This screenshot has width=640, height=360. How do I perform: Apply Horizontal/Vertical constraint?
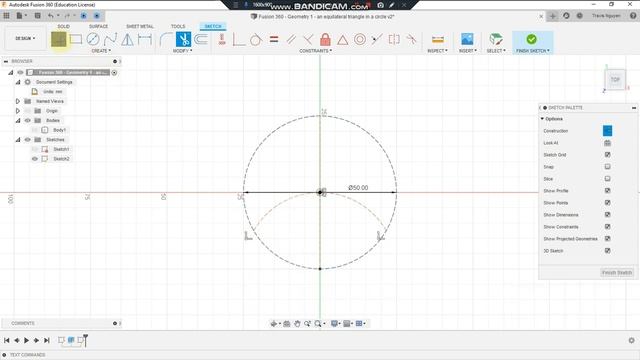pos(222,39)
